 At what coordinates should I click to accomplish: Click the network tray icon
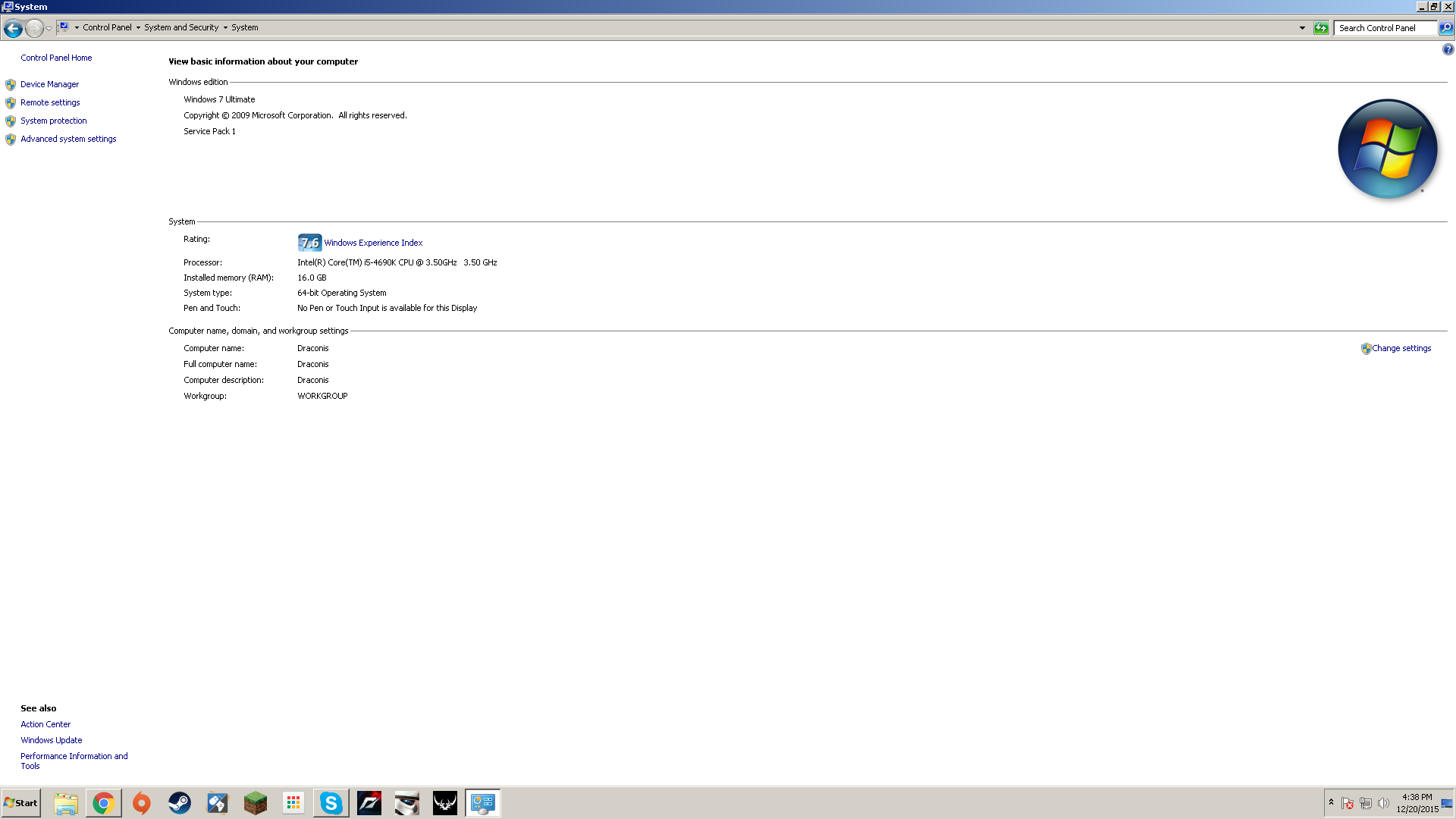click(x=1366, y=803)
